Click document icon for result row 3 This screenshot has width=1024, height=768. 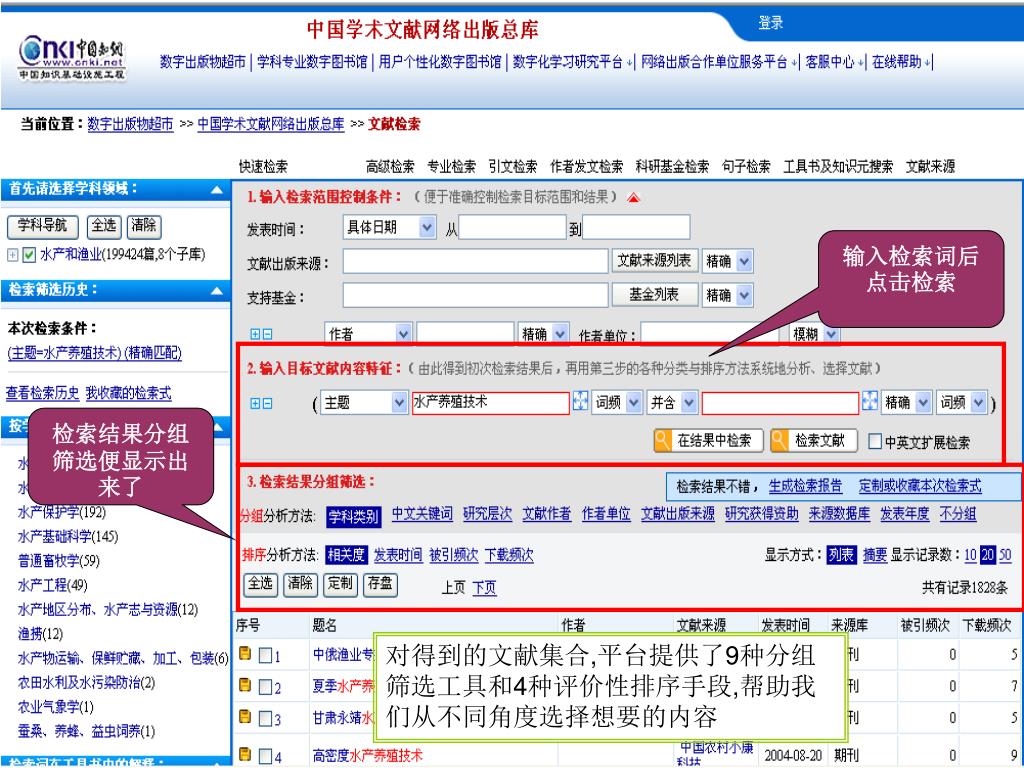[246, 717]
